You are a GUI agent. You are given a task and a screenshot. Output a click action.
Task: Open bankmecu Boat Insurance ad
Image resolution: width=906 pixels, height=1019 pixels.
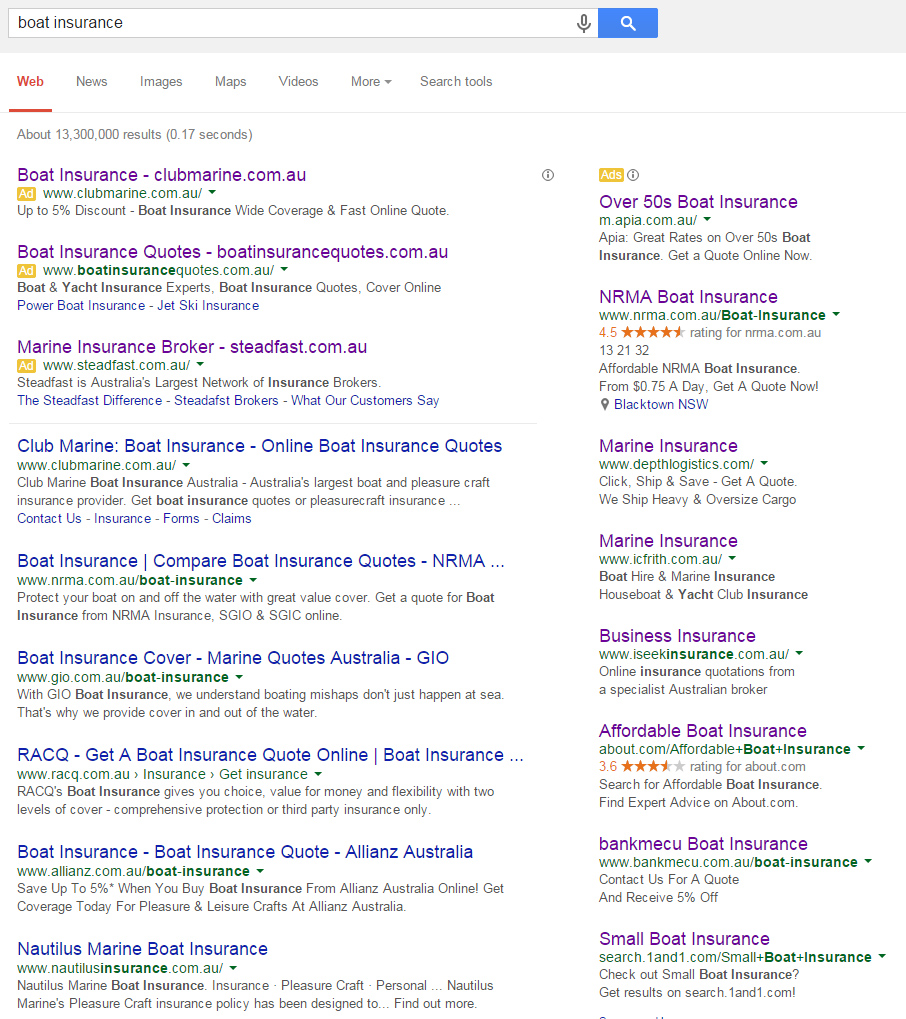point(703,844)
